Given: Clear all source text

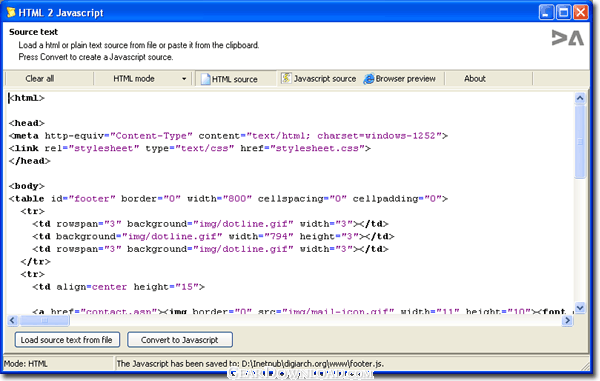Looking at the screenshot, I should (40, 78).
